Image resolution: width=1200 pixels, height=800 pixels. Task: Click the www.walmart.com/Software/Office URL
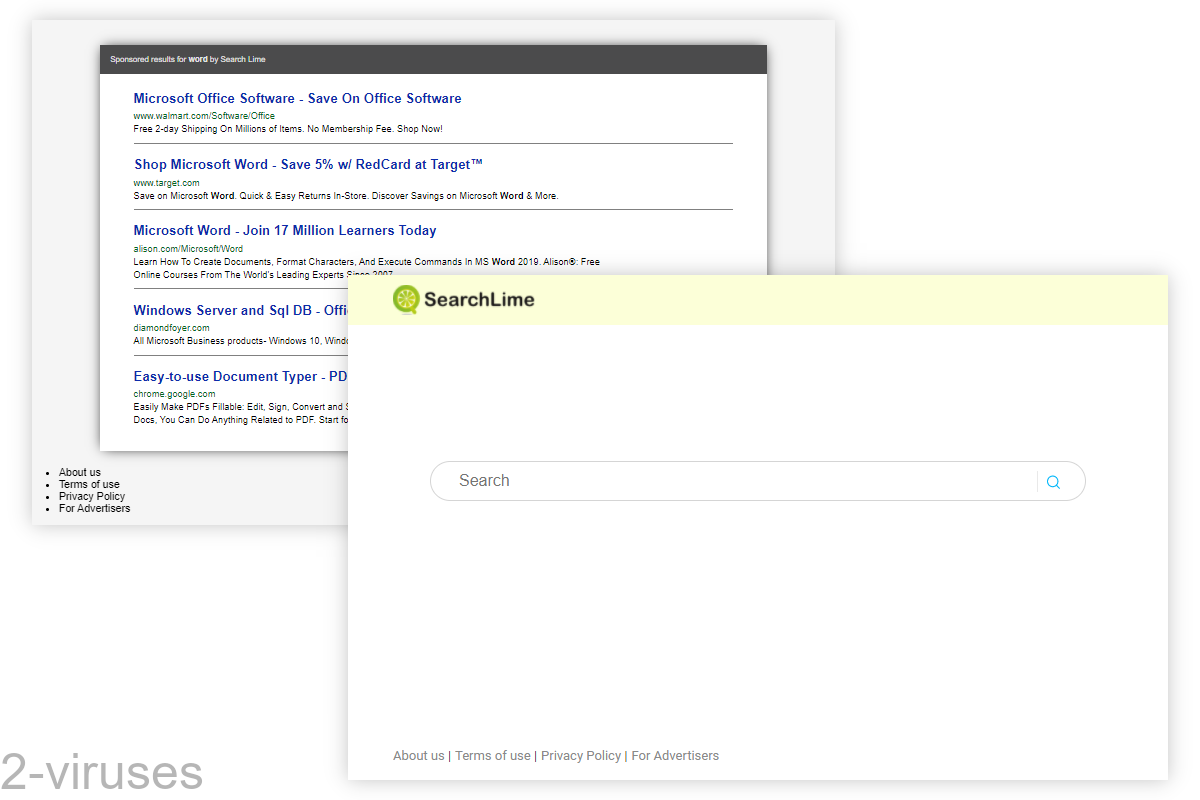[x=206, y=115]
